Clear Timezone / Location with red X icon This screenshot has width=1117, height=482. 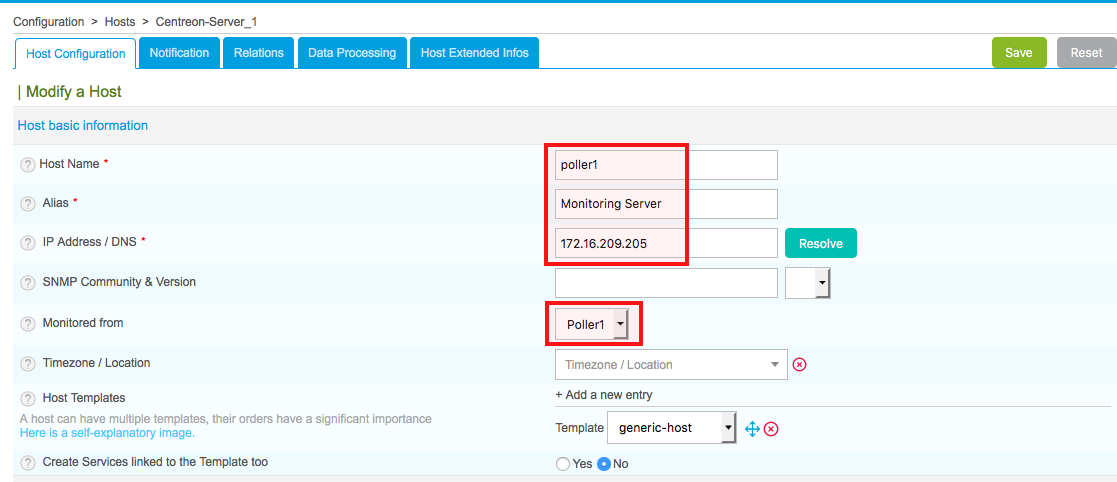pyautogui.click(x=799, y=365)
